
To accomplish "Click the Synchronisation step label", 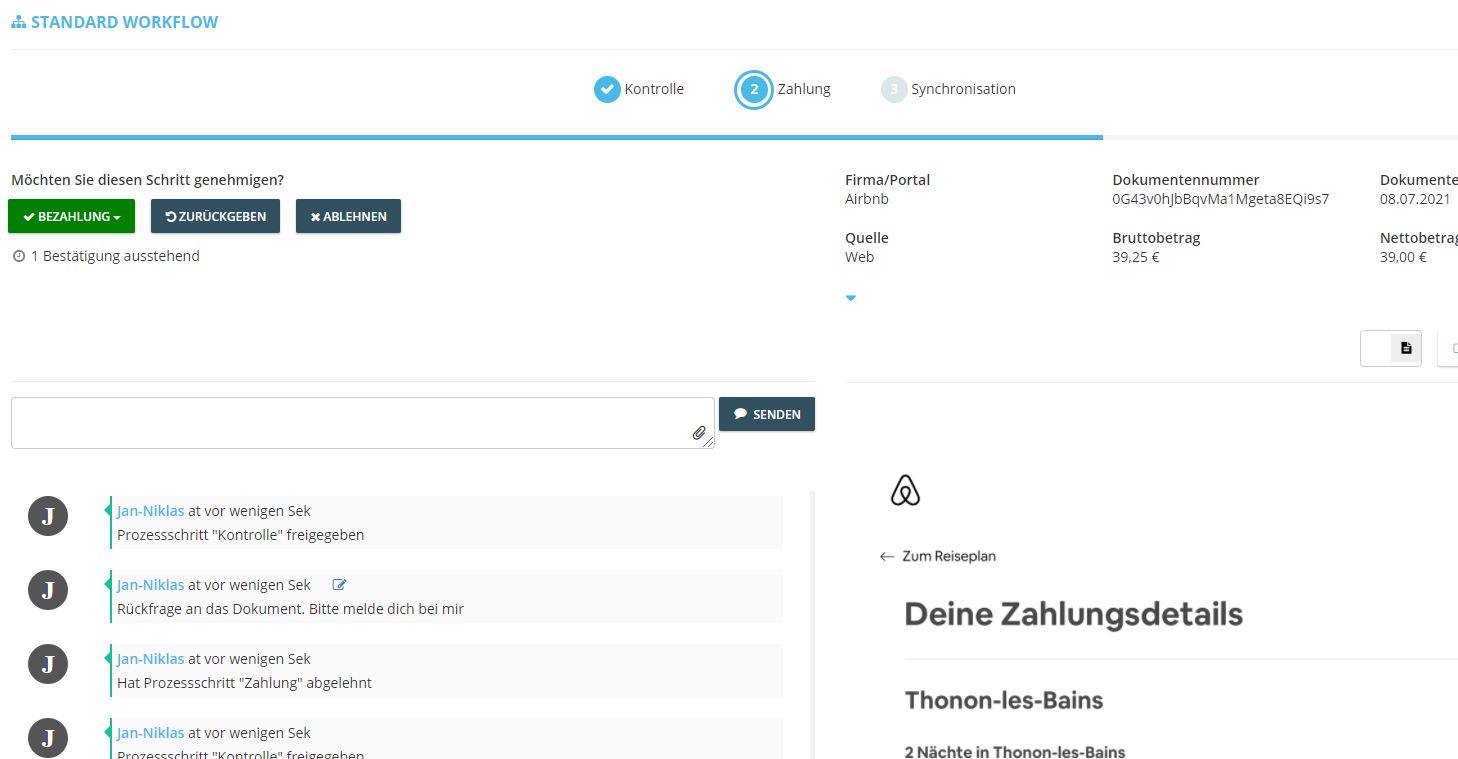I will (x=963, y=89).
